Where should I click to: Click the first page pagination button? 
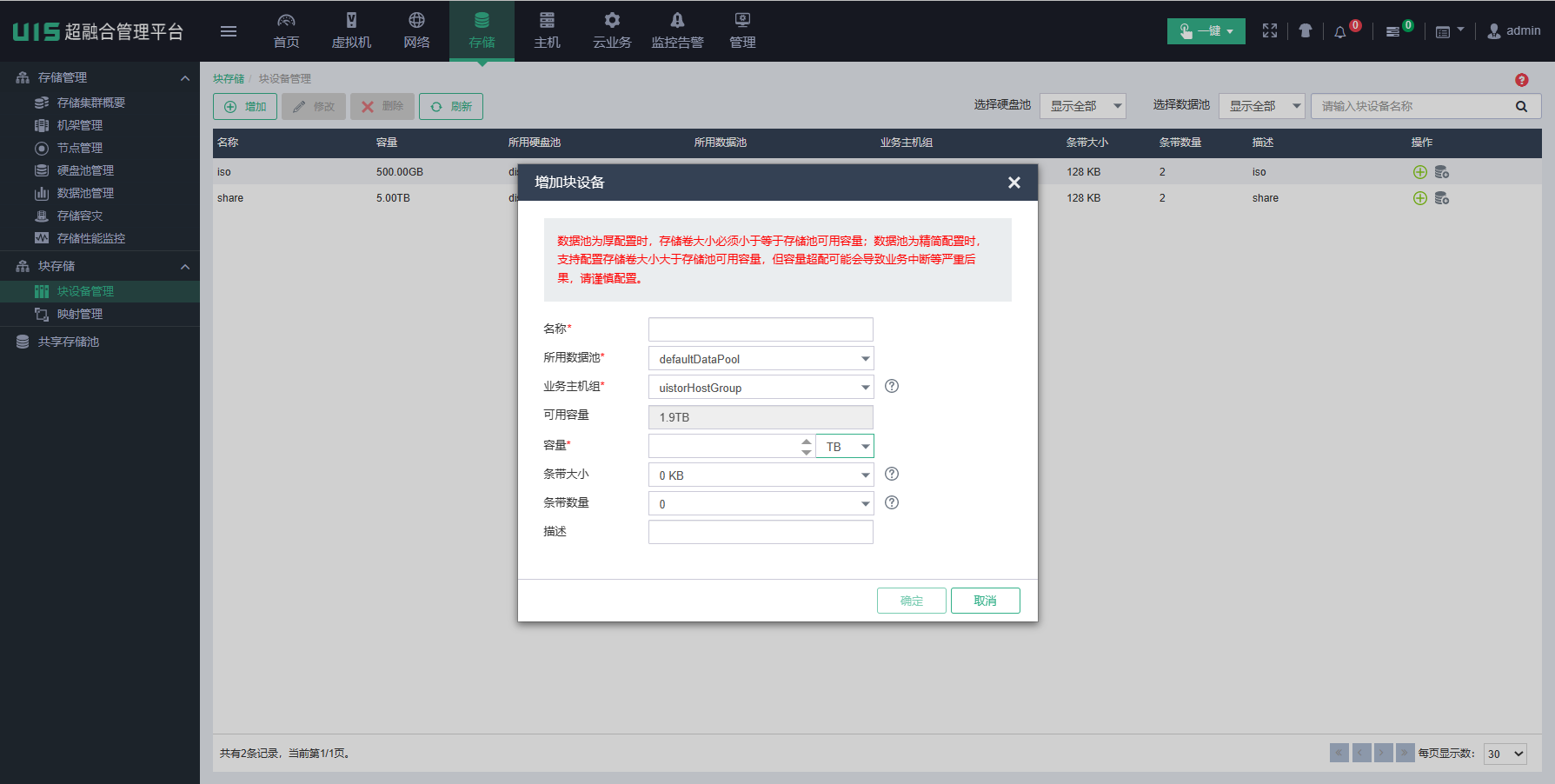[1339, 753]
